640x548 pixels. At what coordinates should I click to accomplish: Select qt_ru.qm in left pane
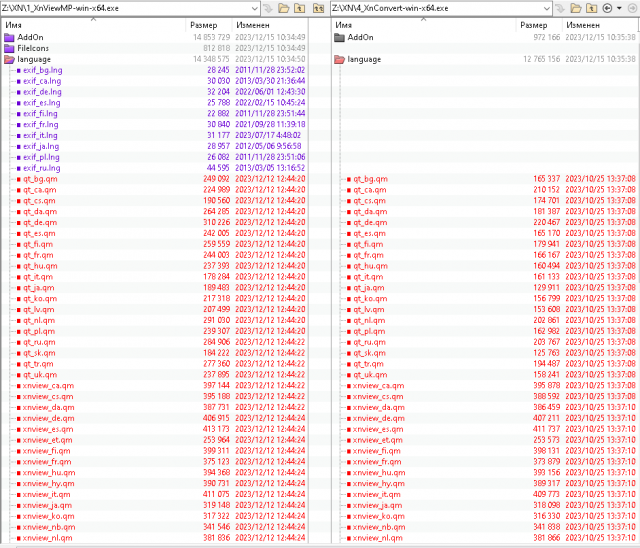[x=39, y=342]
